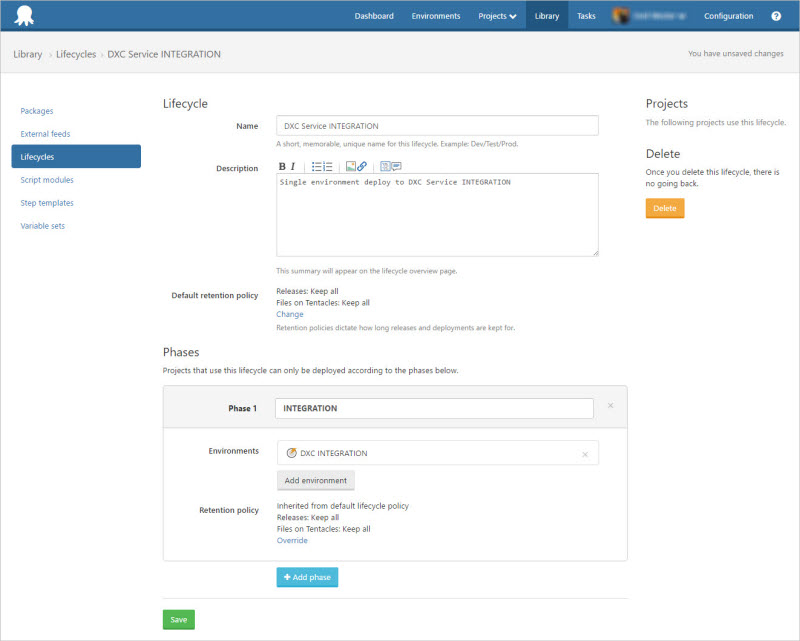
Task: Click the green Save button
Action: pyautogui.click(x=178, y=620)
